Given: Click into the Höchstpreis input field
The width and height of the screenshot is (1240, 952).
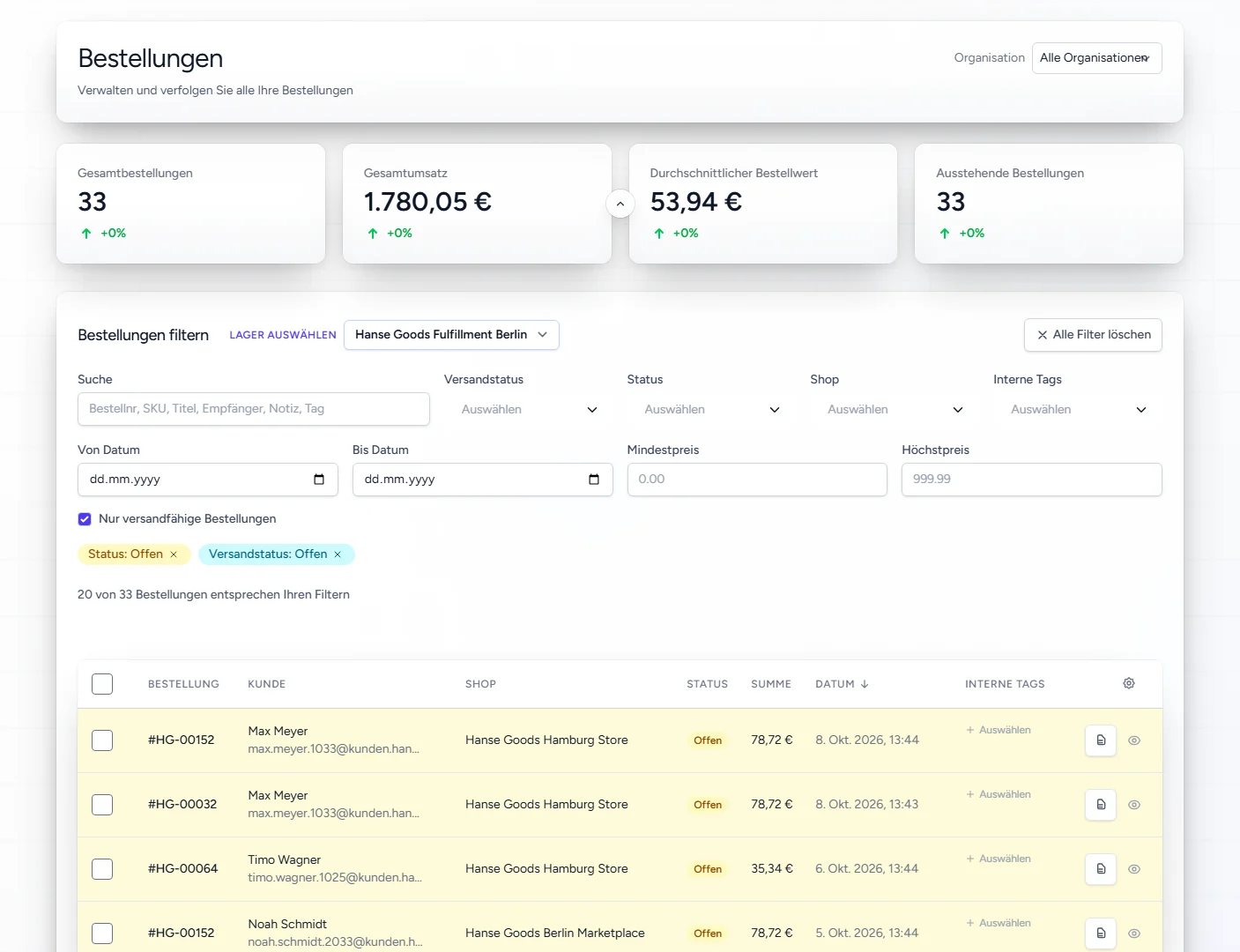Looking at the screenshot, I should (x=1032, y=480).
